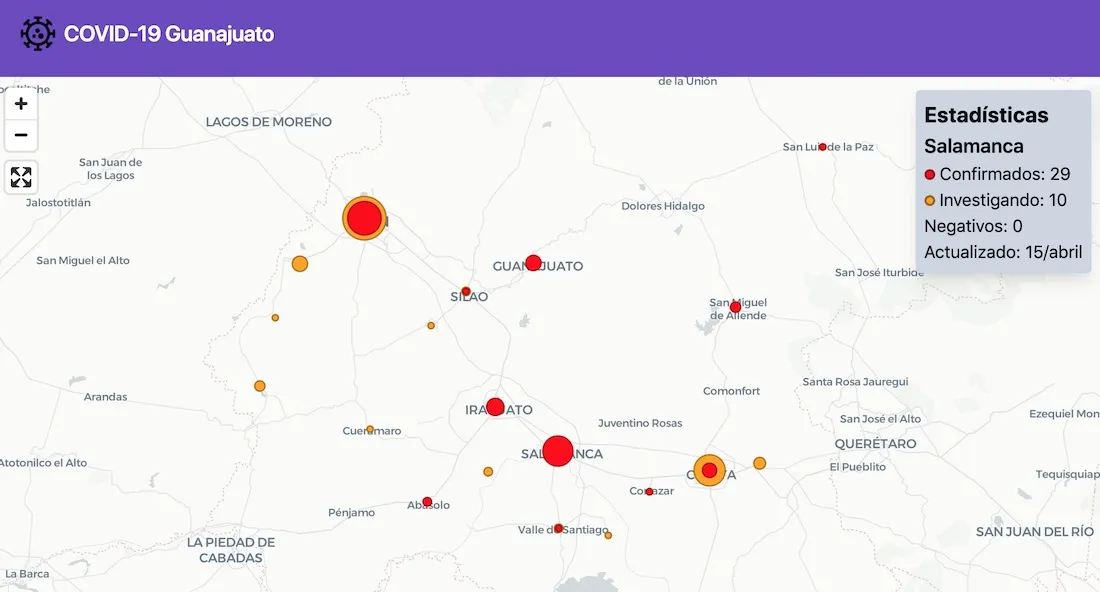Select the large red Salamanca marker
The width and height of the screenshot is (1100, 592).
558,451
